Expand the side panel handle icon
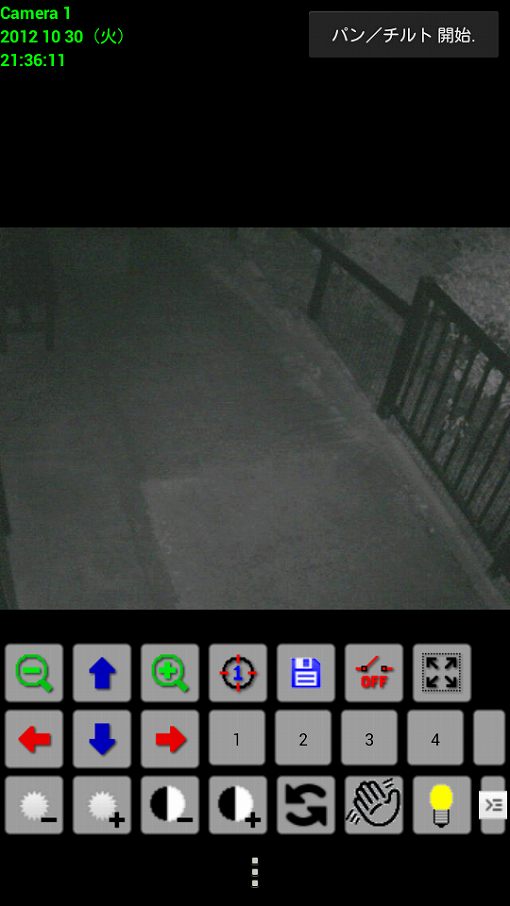The height and width of the screenshot is (906, 510). pos(493,805)
